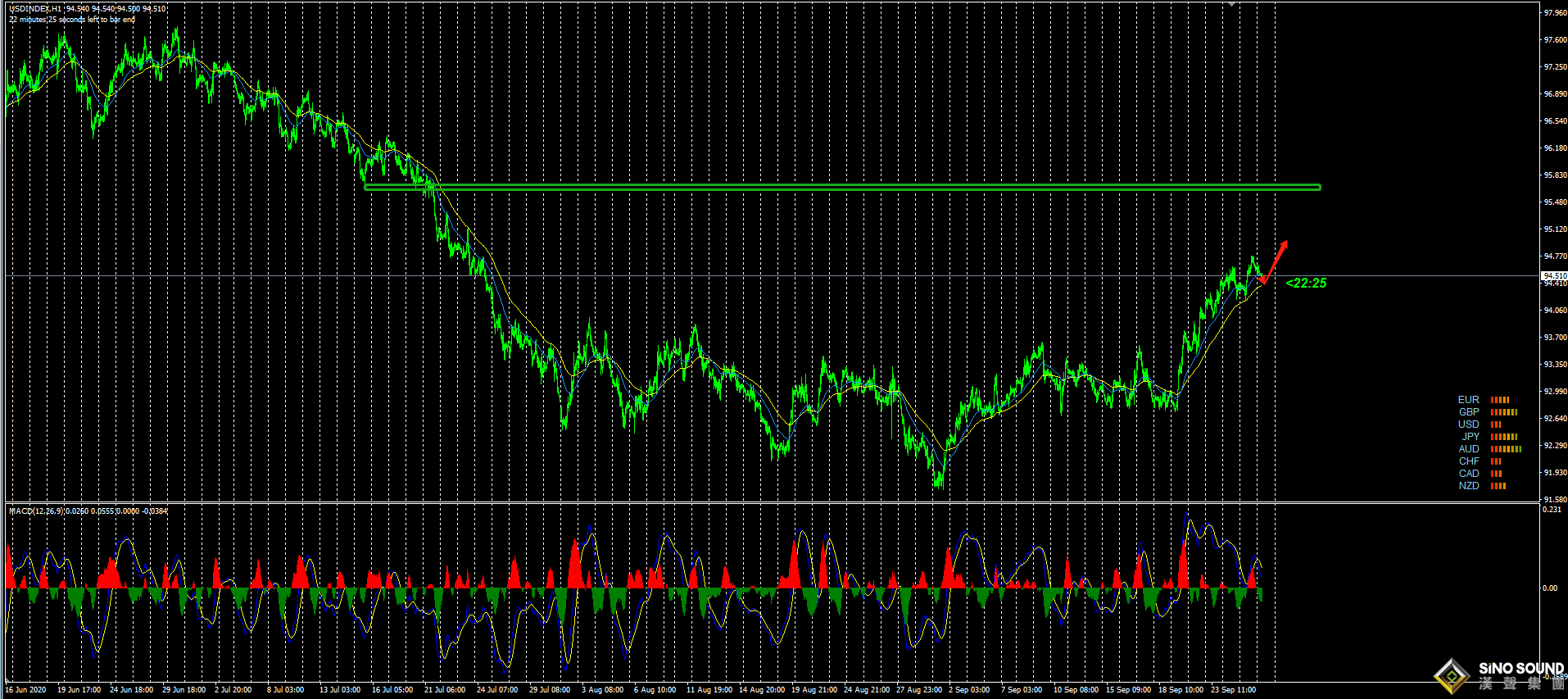Screen dimensions: 1568x699
Task: Click the USDINDEX,H1 chart title
Action: 35,8
